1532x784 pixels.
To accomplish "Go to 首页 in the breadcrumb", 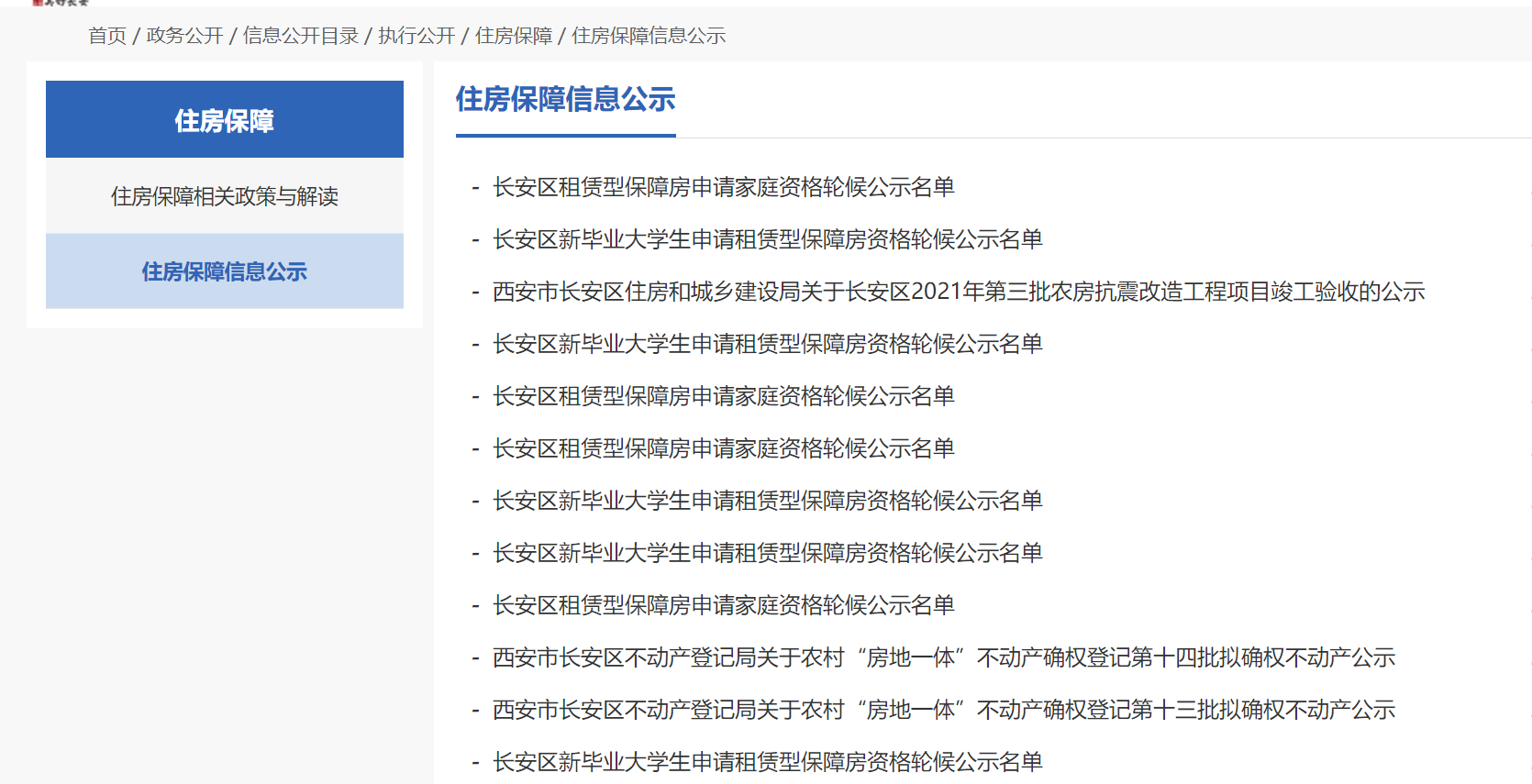I will [x=107, y=36].
